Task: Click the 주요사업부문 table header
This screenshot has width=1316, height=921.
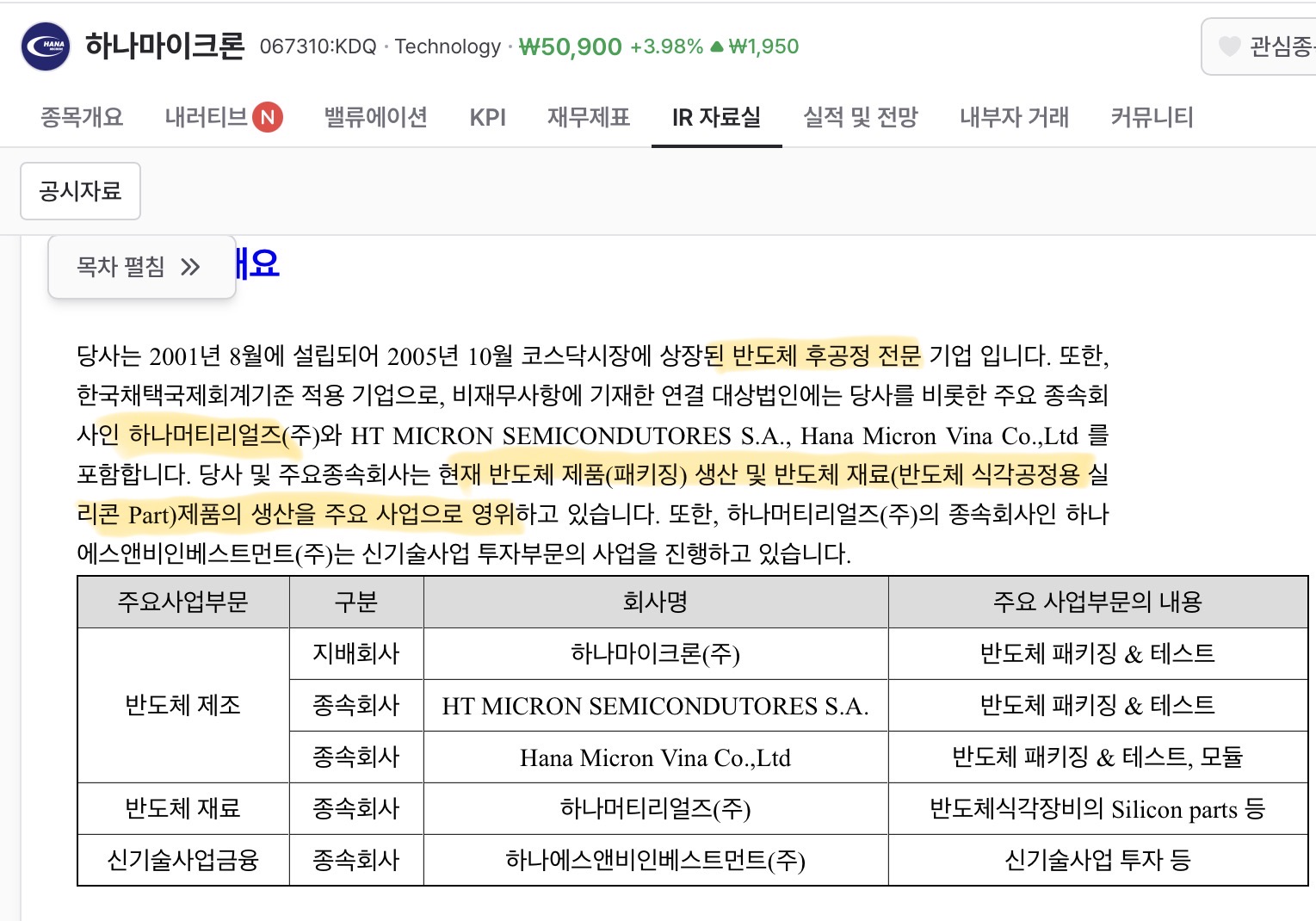Action: (183, 602)
